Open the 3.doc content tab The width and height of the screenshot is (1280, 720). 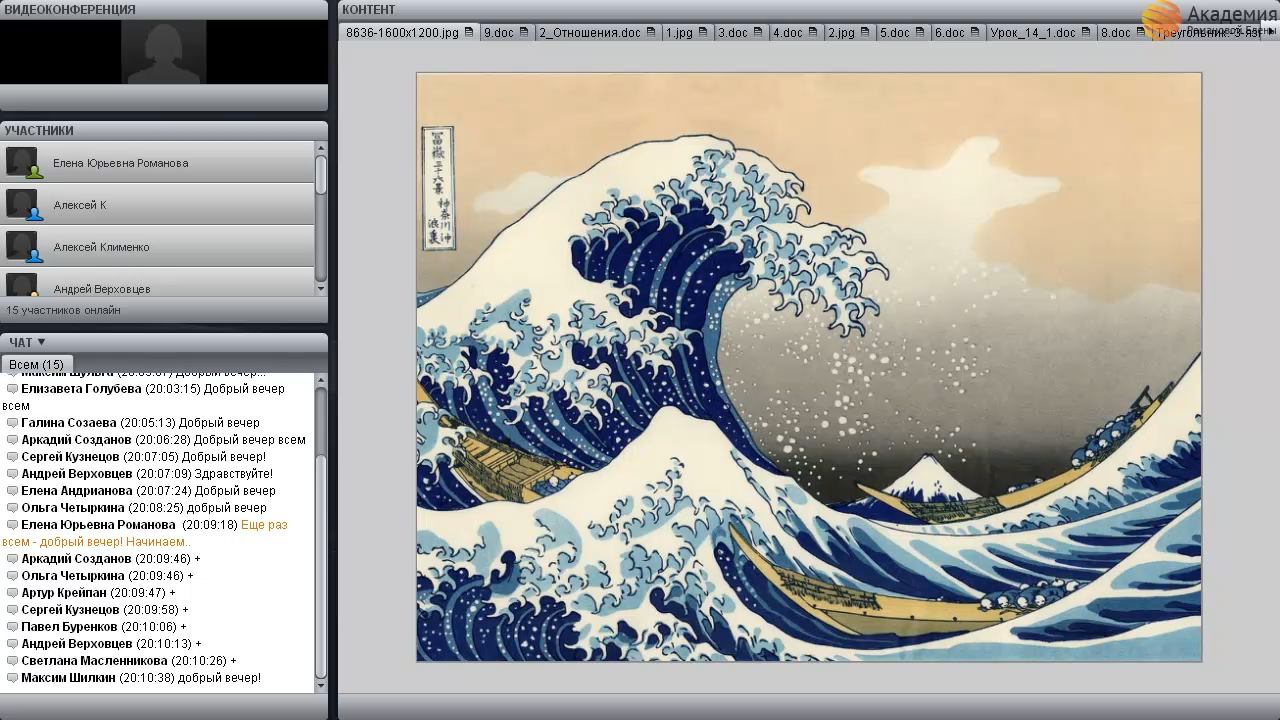(741, 33)
